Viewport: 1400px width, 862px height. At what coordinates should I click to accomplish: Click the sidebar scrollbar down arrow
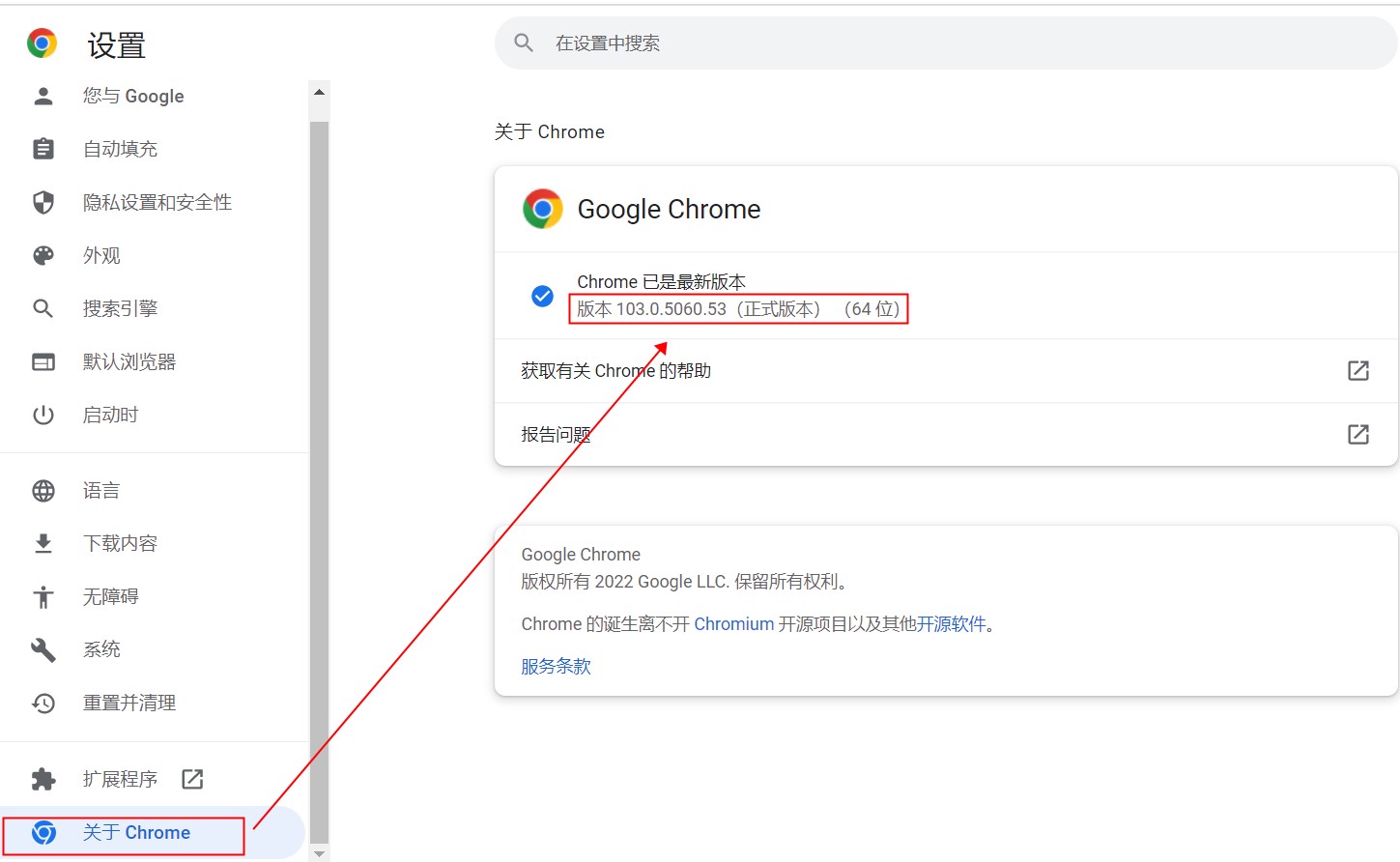tap(319, 854)
